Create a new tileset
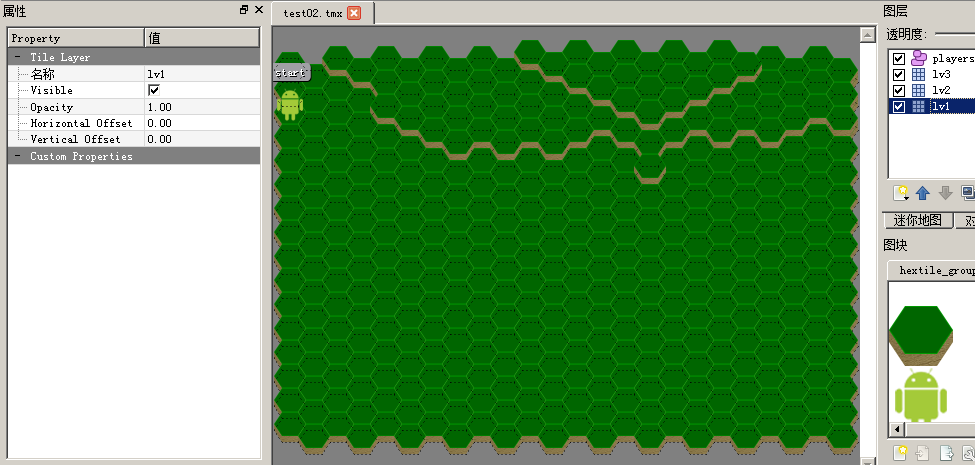The image size is (975, 465). coord(900,452)
